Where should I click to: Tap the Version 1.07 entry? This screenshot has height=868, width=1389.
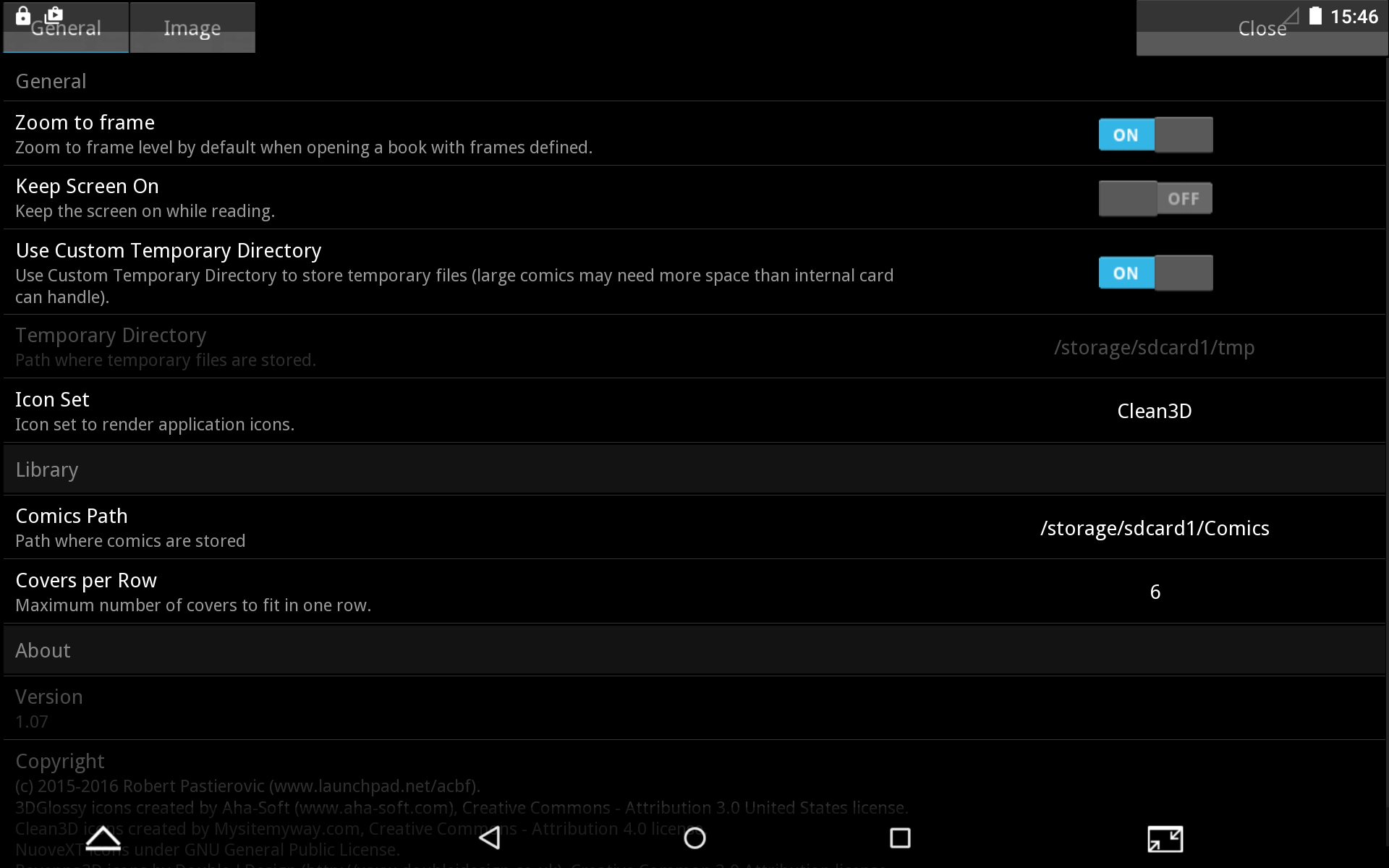[x=694, y=708]
